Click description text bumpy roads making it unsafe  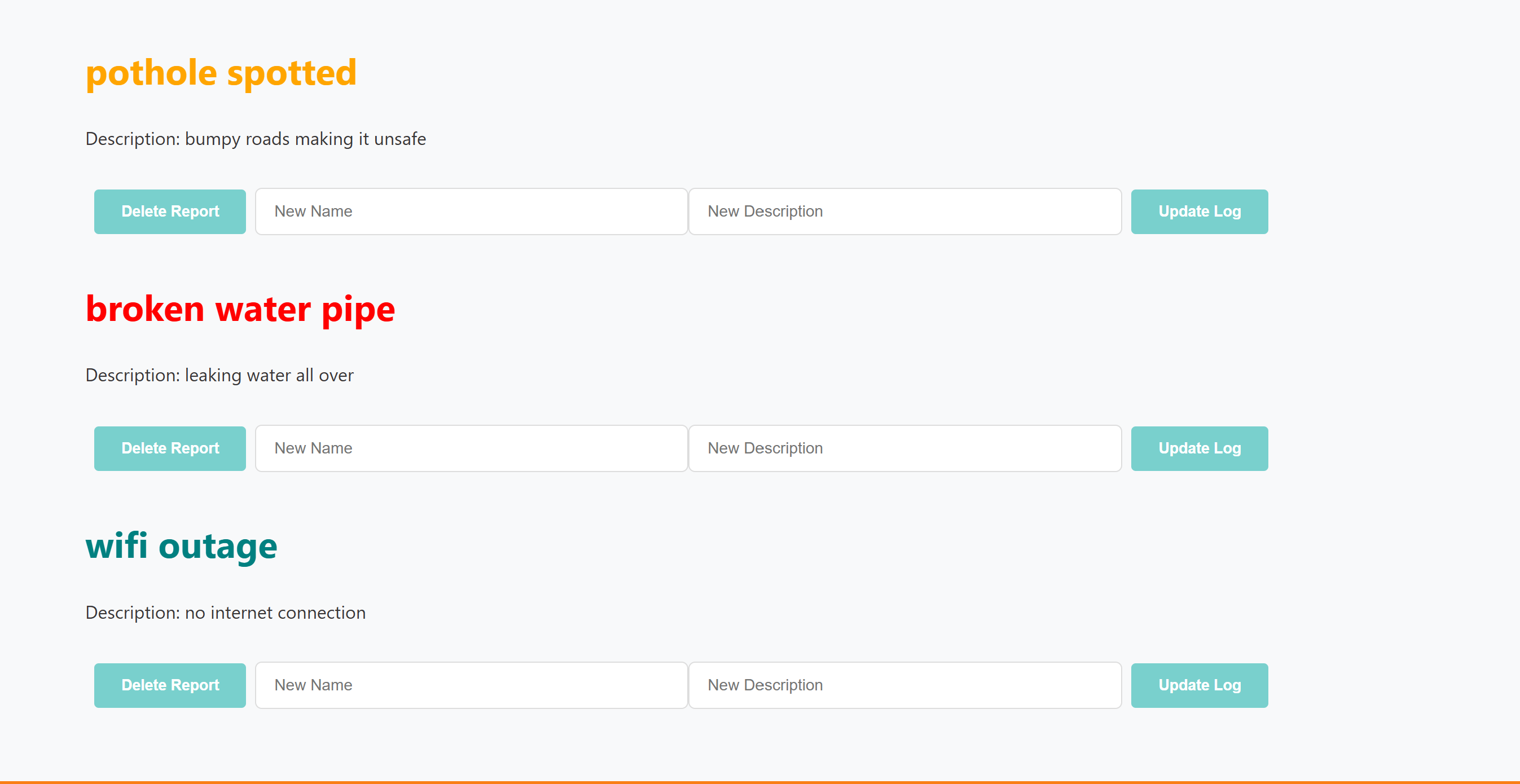[305, 139]
